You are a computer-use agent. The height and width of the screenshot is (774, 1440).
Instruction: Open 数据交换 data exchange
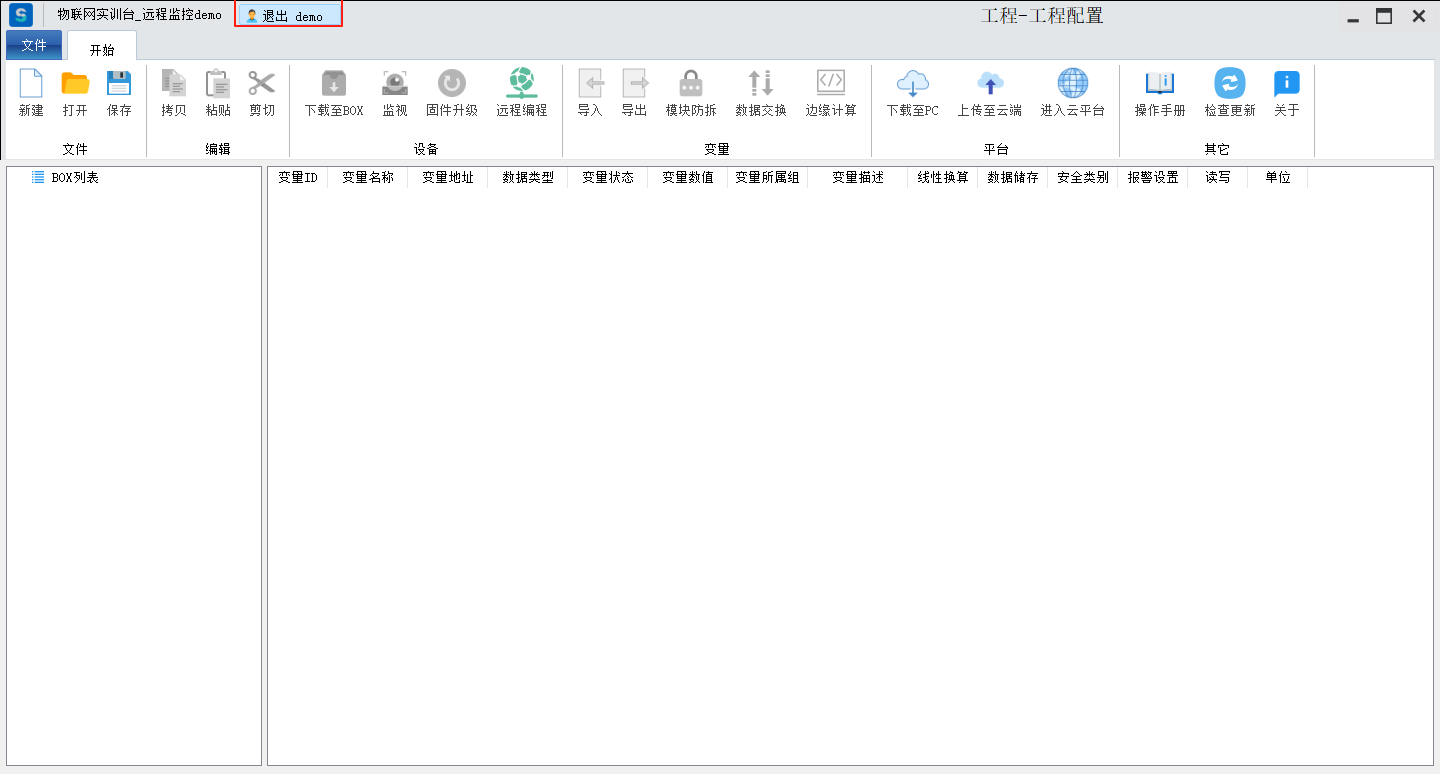(761, 84)
